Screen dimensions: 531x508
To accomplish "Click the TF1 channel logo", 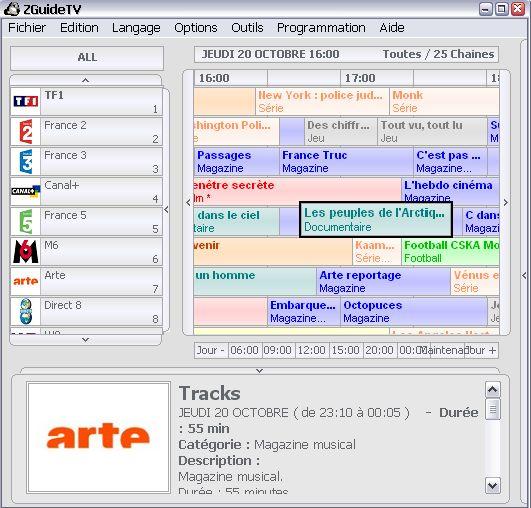I will click(25, 101).
